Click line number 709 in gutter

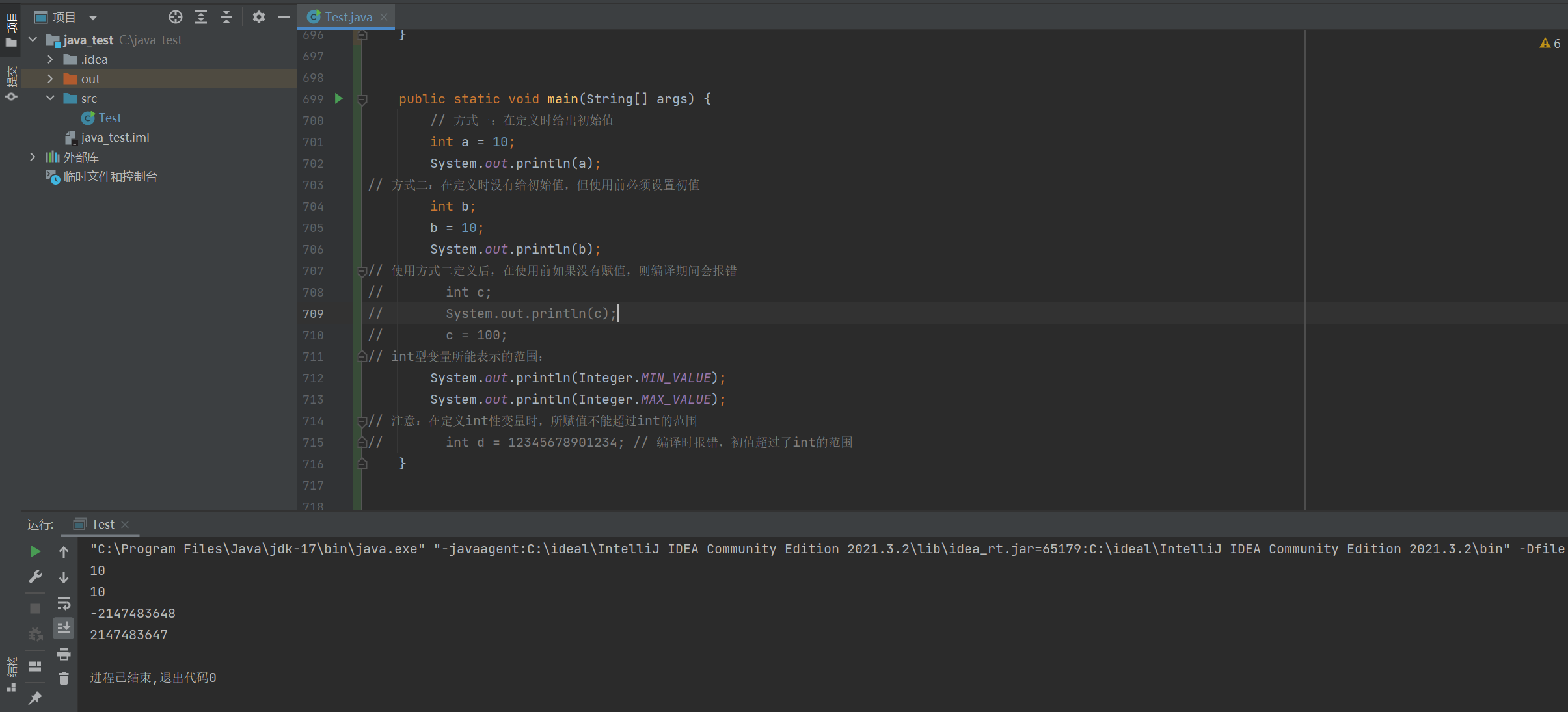313,314
